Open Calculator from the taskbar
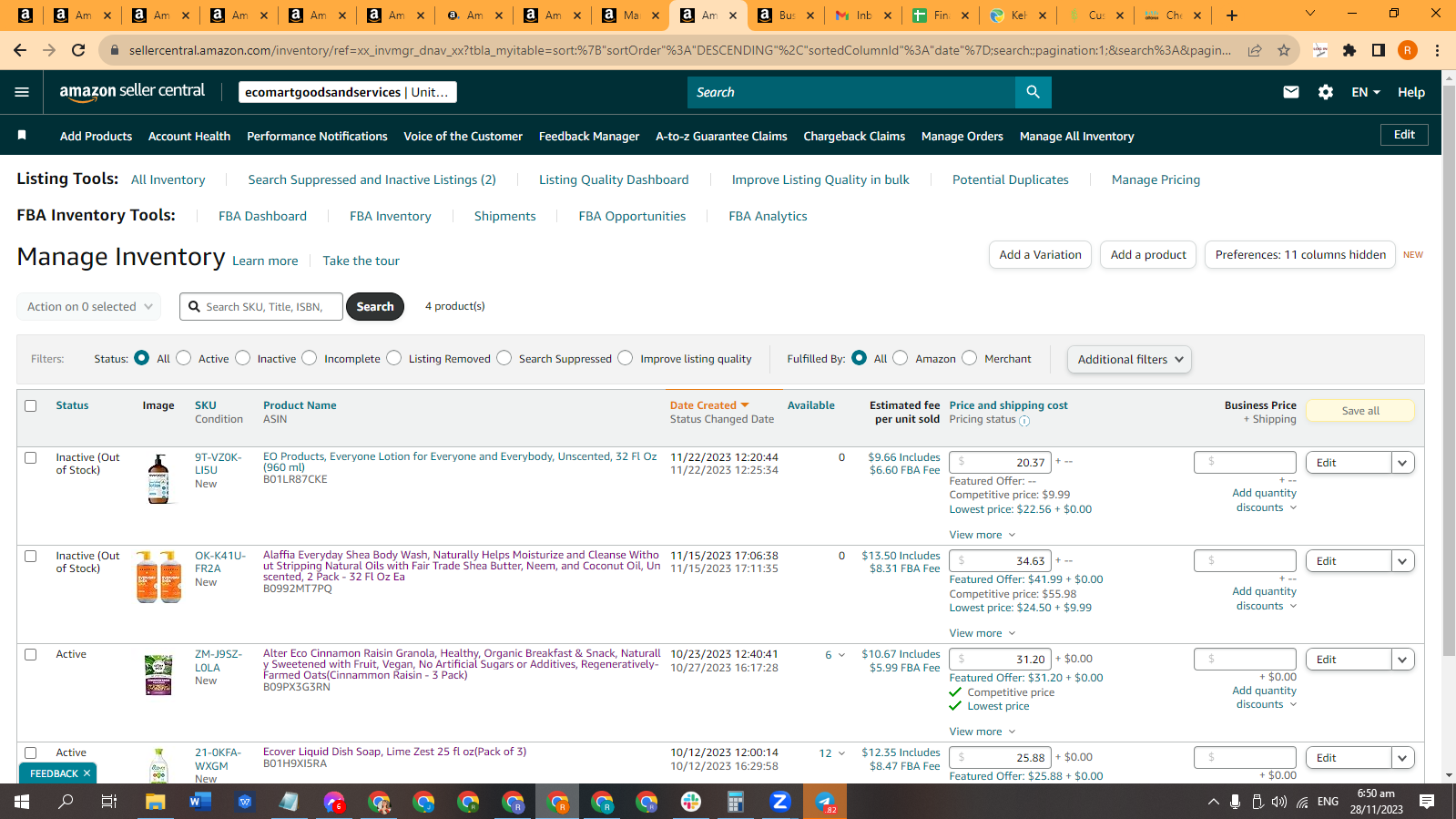This screenshot has width=1456, height=819. 735,802
